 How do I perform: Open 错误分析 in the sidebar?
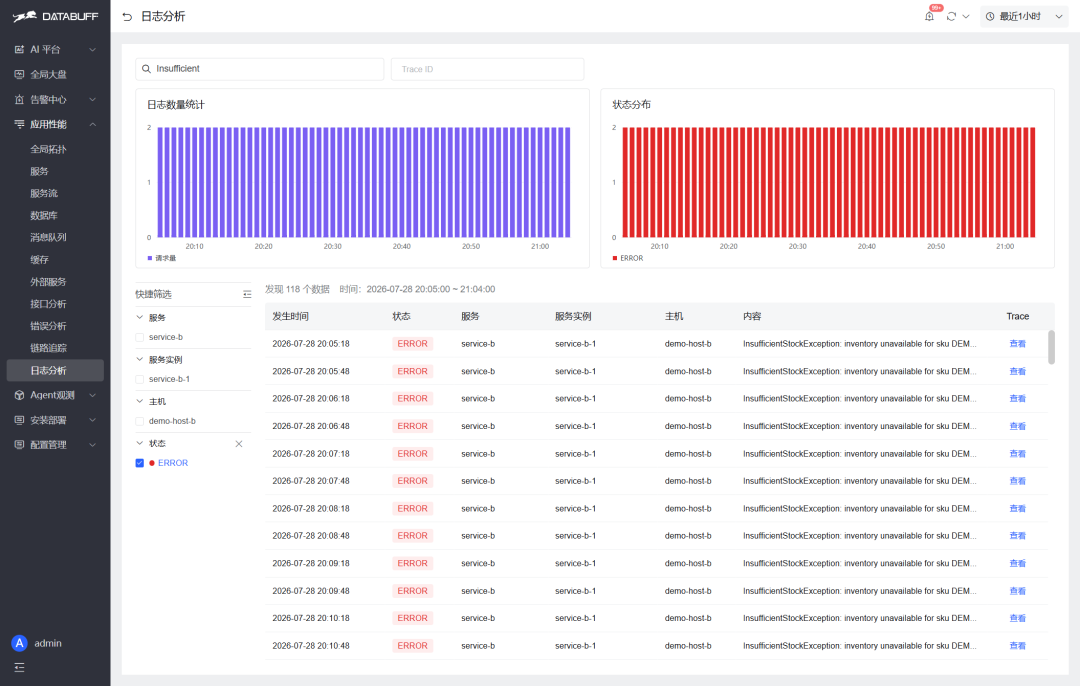[x=48, y=326]
